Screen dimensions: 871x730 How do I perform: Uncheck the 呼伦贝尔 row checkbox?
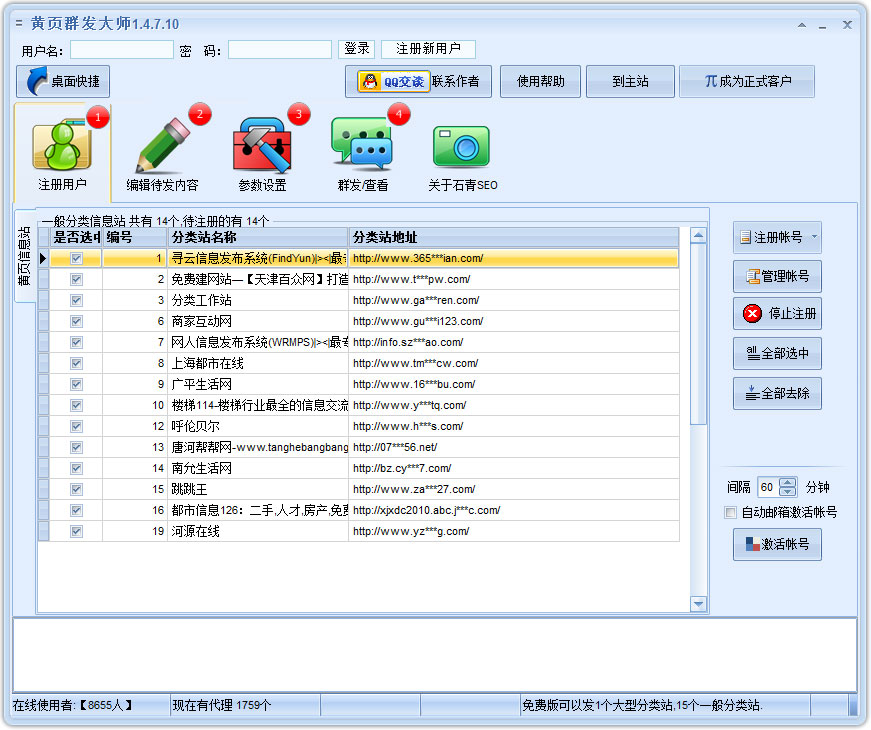76,427
